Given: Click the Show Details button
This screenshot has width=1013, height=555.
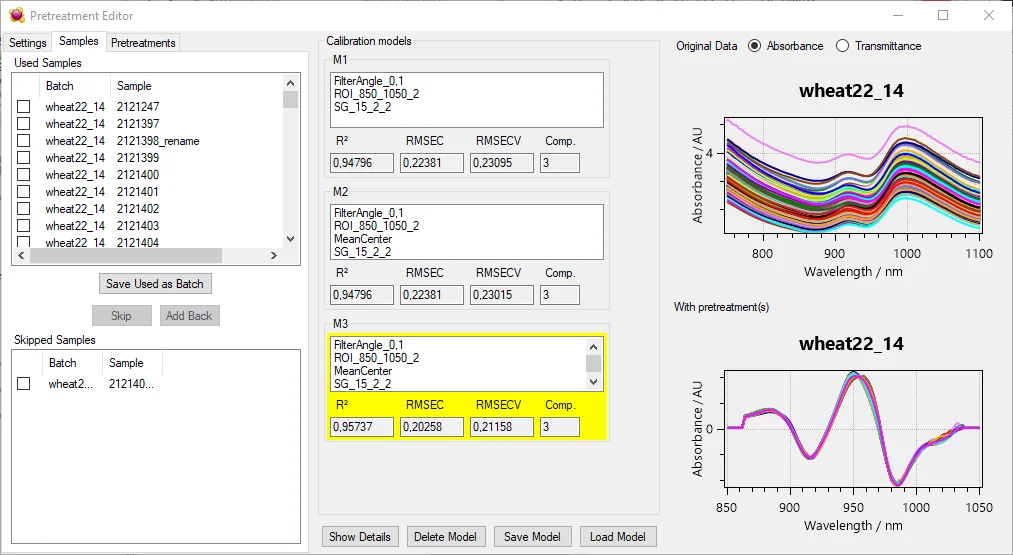Looking at the screenshot, I should coord(360,537).
